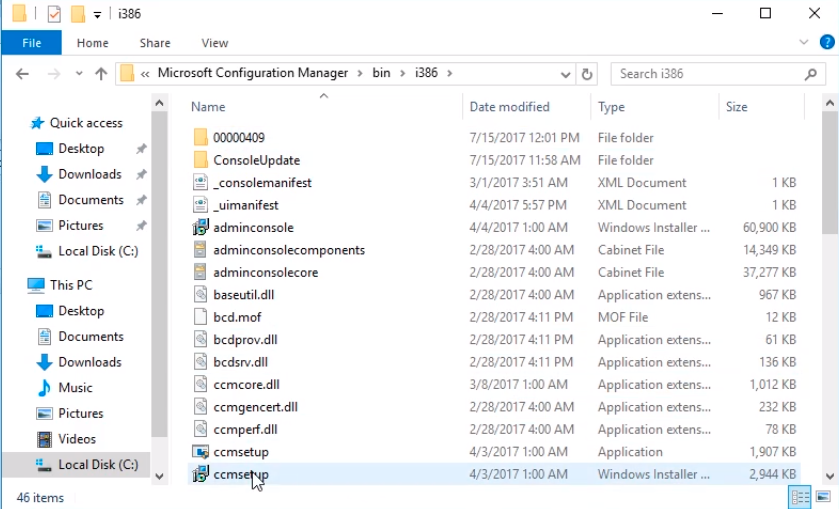Viewport: 839px width, 509px height.
Task: Click the i386 breadcrumb segment
Action: (426, 73)
